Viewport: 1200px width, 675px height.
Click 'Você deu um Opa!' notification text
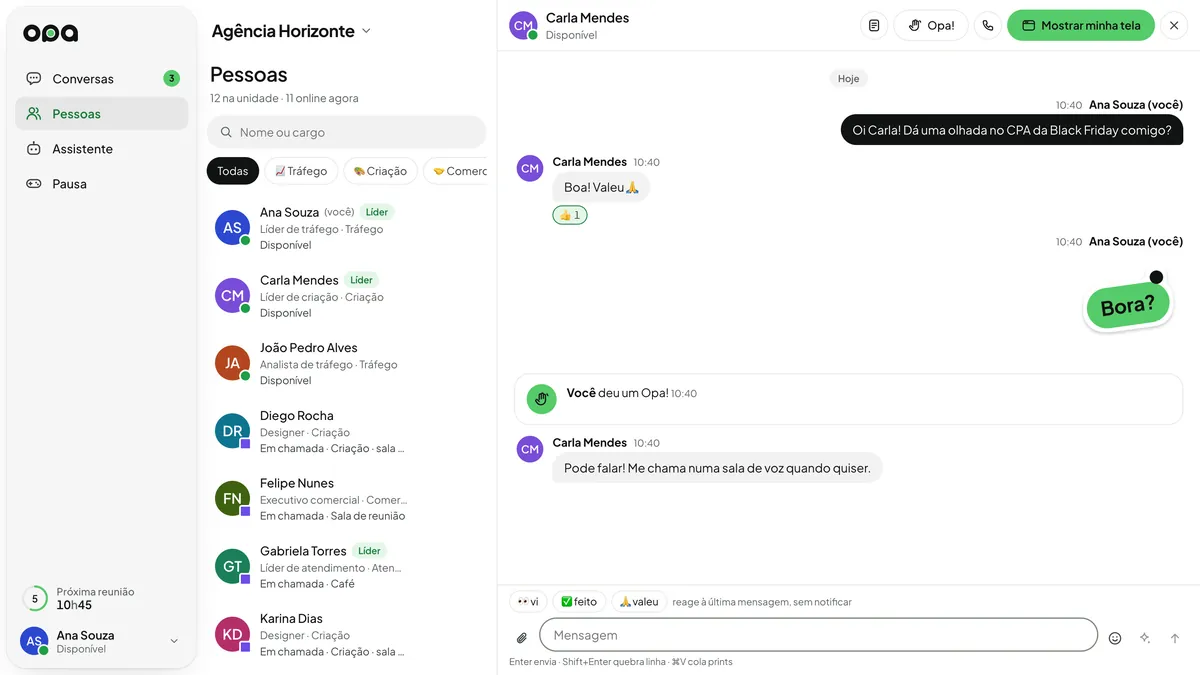tap(617, 393)
